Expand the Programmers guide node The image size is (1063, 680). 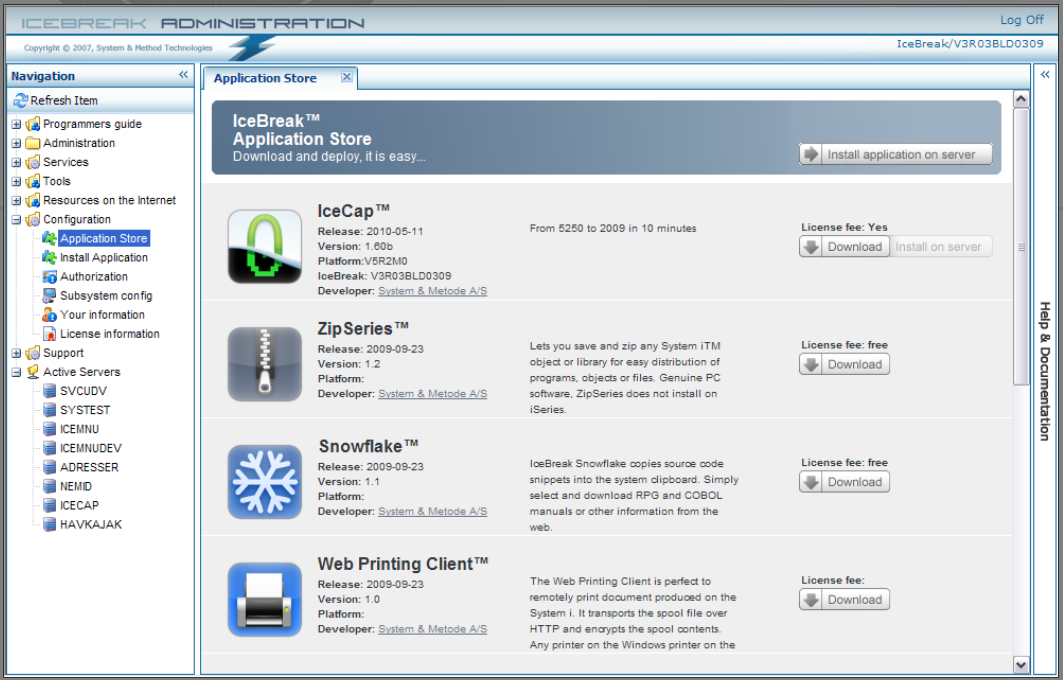pos(16,124)
